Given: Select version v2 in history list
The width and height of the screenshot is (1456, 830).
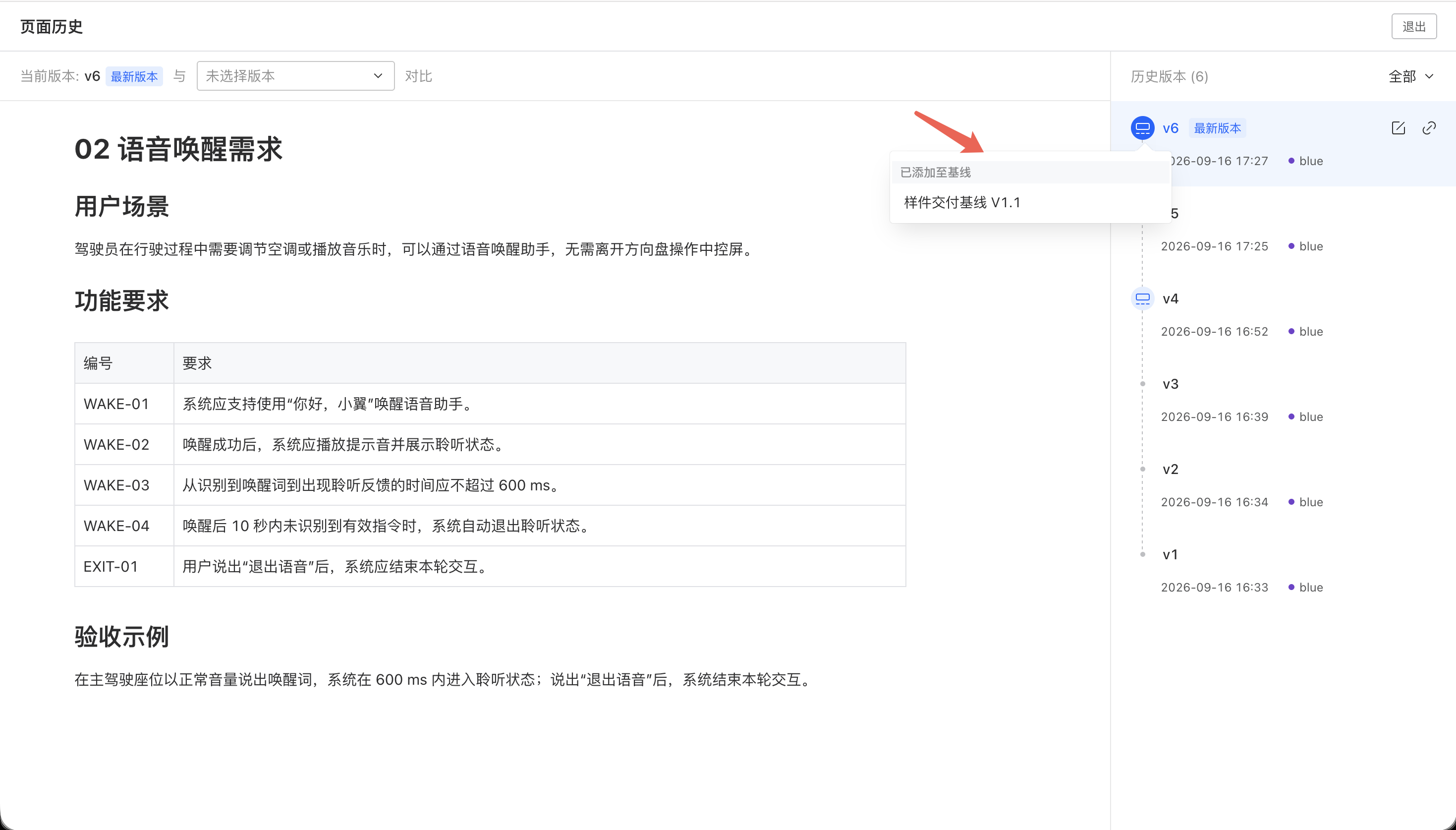Looking at the screenshot, I should 1170,469.
